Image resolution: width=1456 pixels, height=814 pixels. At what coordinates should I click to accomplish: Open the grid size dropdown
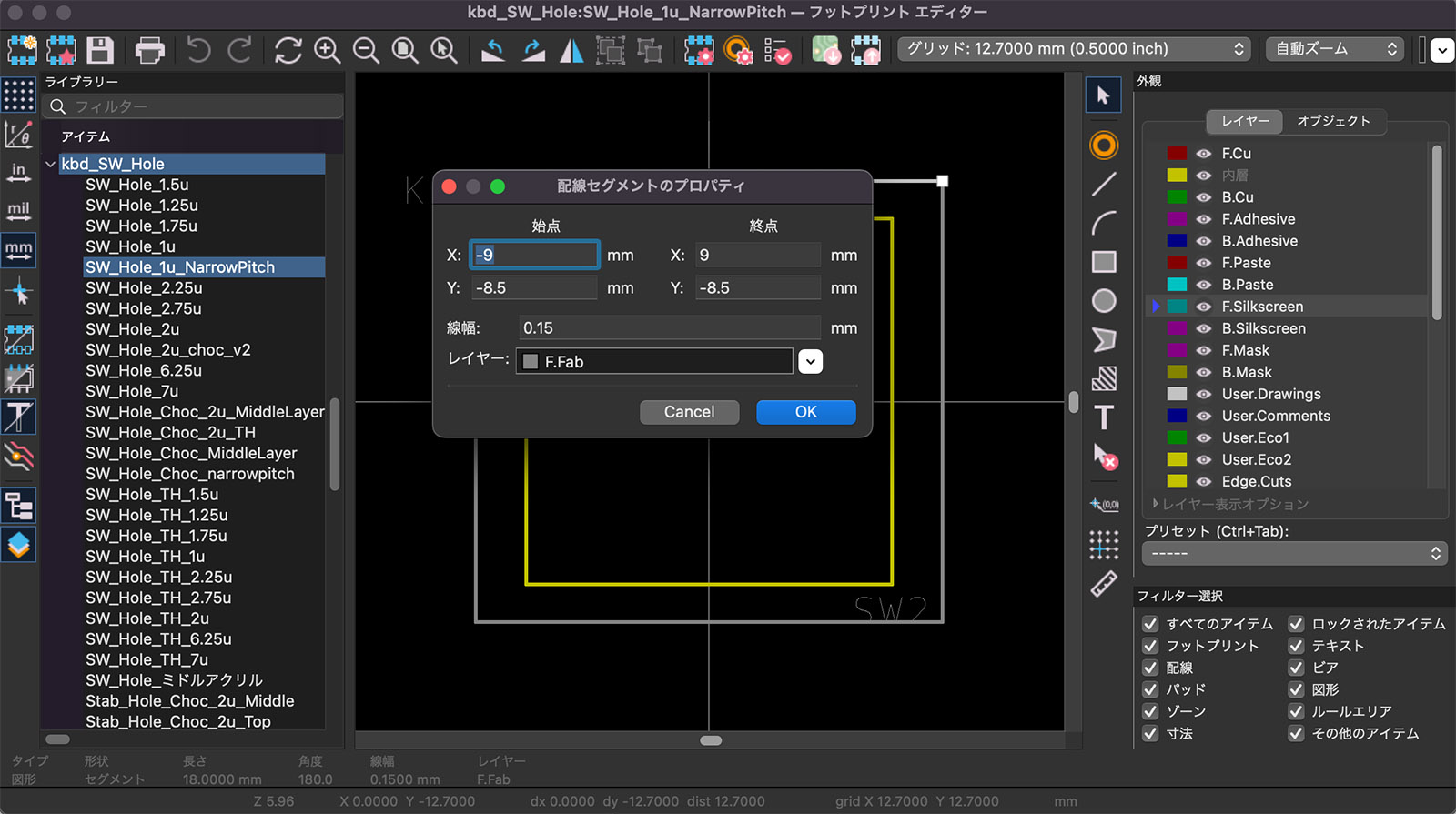coord(1074,49)
